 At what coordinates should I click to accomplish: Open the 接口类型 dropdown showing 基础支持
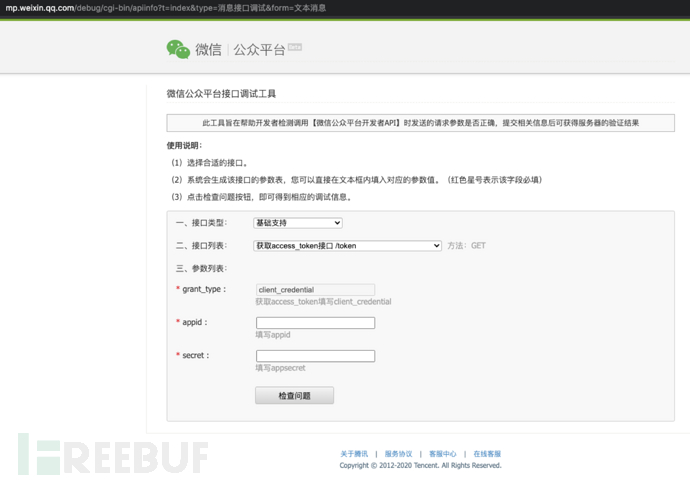pos(298,223)
